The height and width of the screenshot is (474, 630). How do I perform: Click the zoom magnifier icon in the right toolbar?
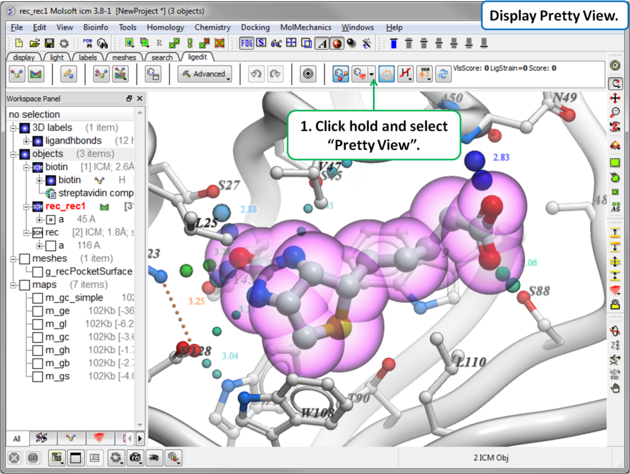click(616, 114)
